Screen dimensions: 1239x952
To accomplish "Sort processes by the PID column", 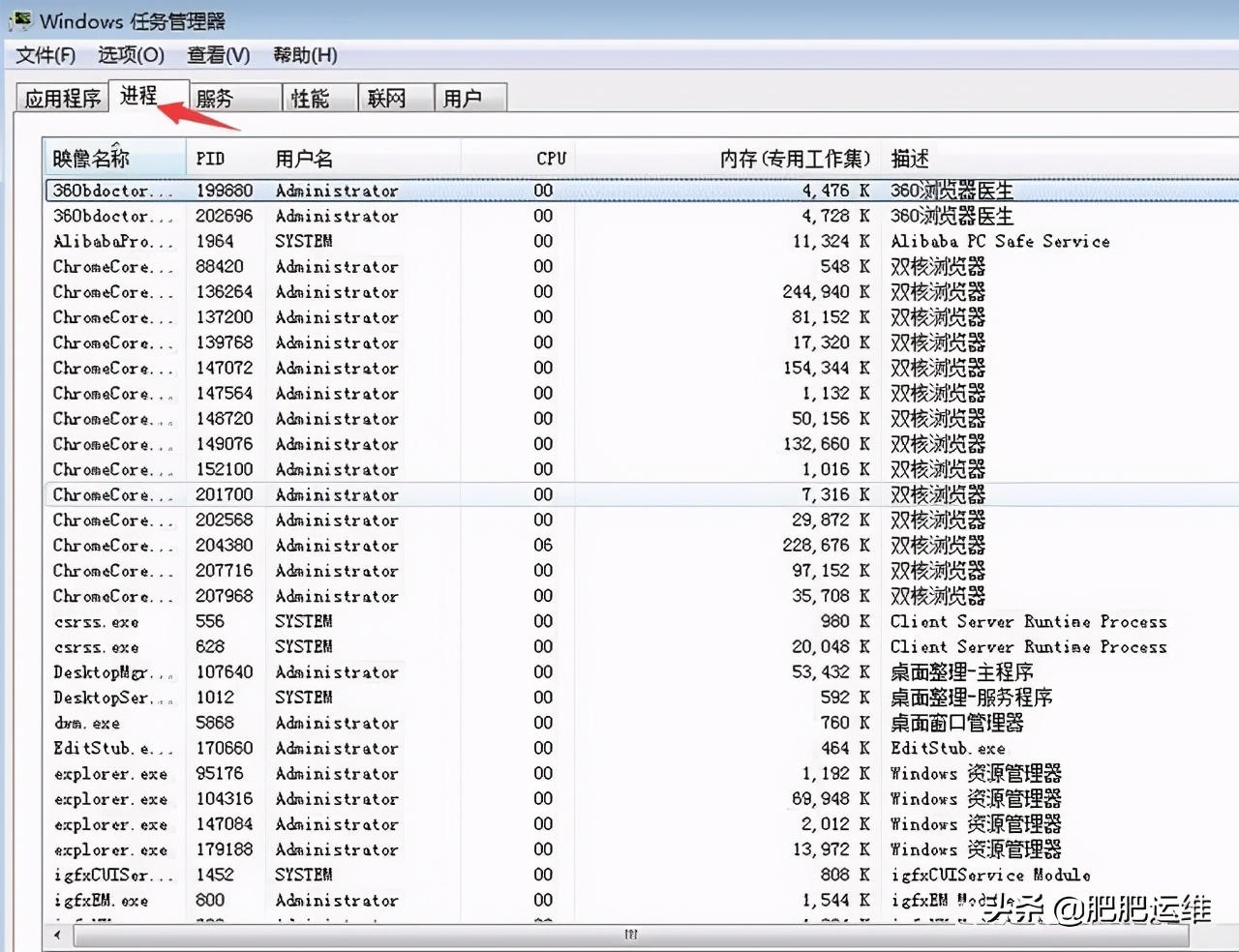I will click(x=211, y=158).
